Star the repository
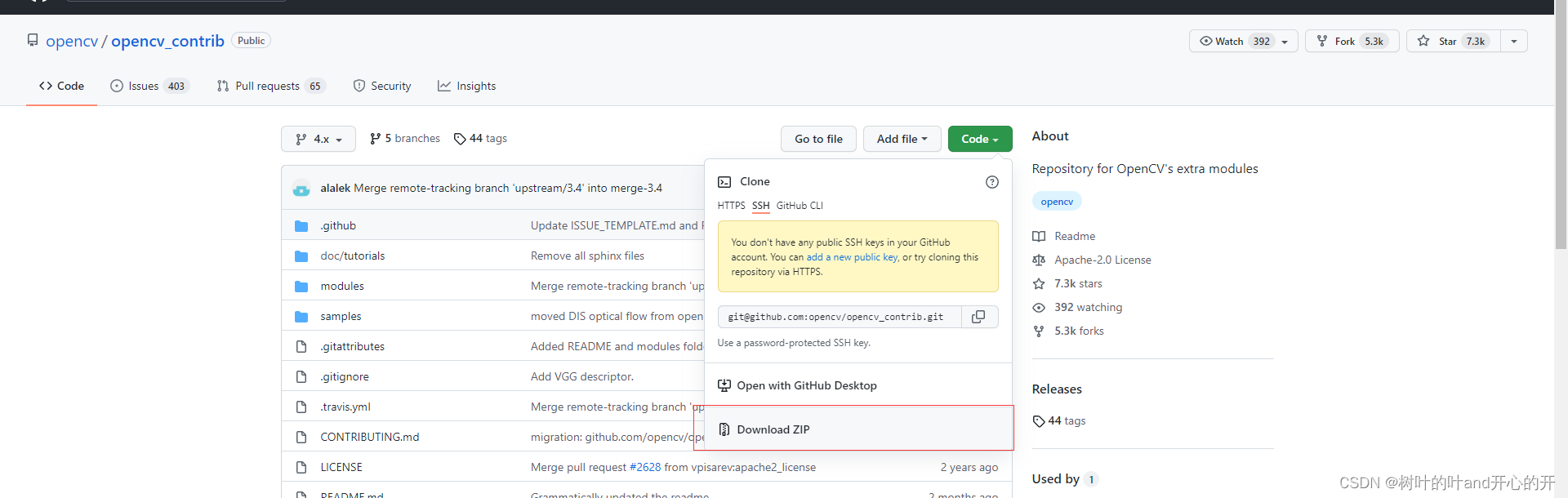The image size is (1568, 498). pos(1454,41)
